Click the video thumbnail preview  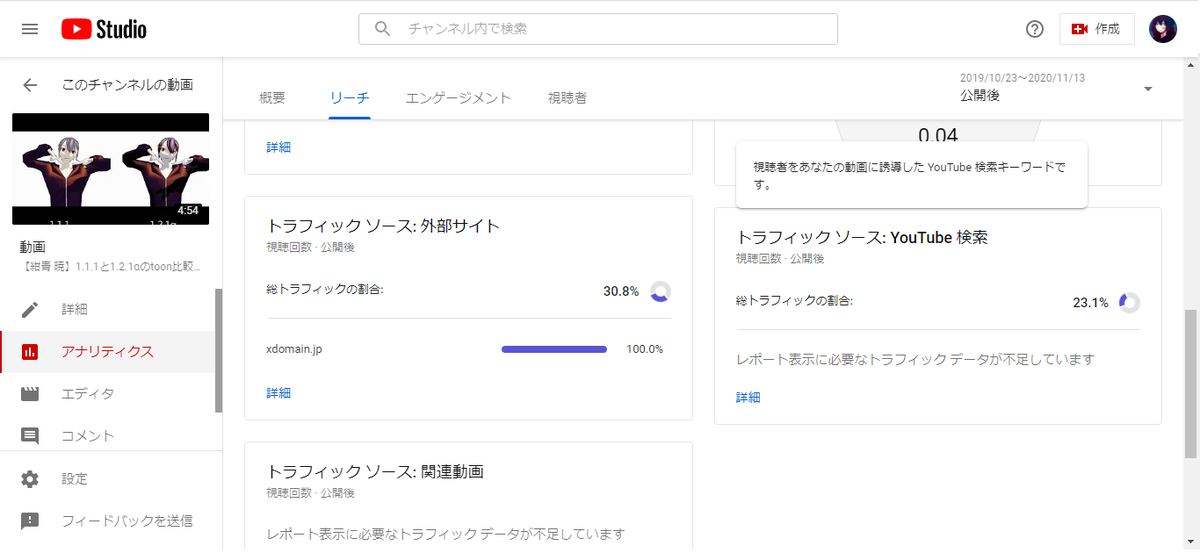tap(110, 169)
